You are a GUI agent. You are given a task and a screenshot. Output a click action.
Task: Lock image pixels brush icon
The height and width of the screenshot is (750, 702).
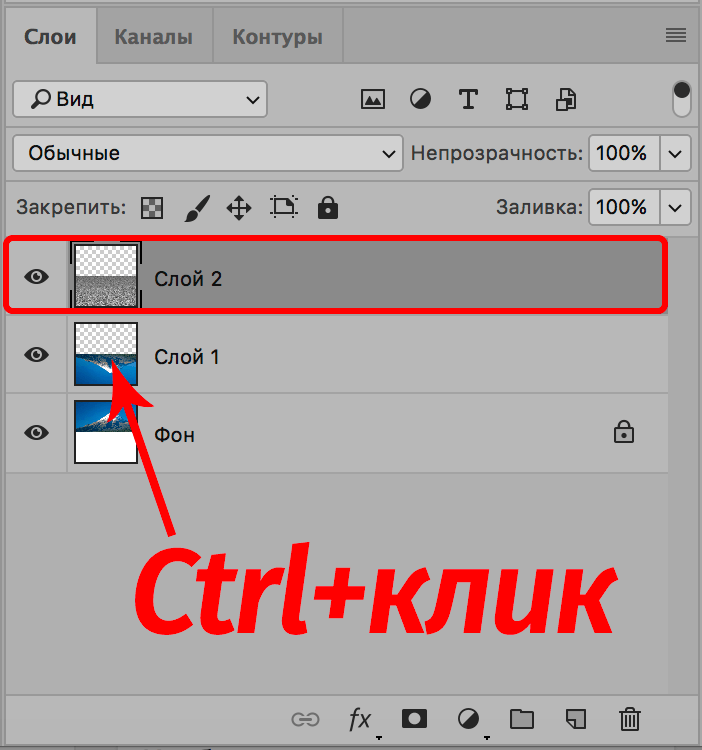(197, 208)
